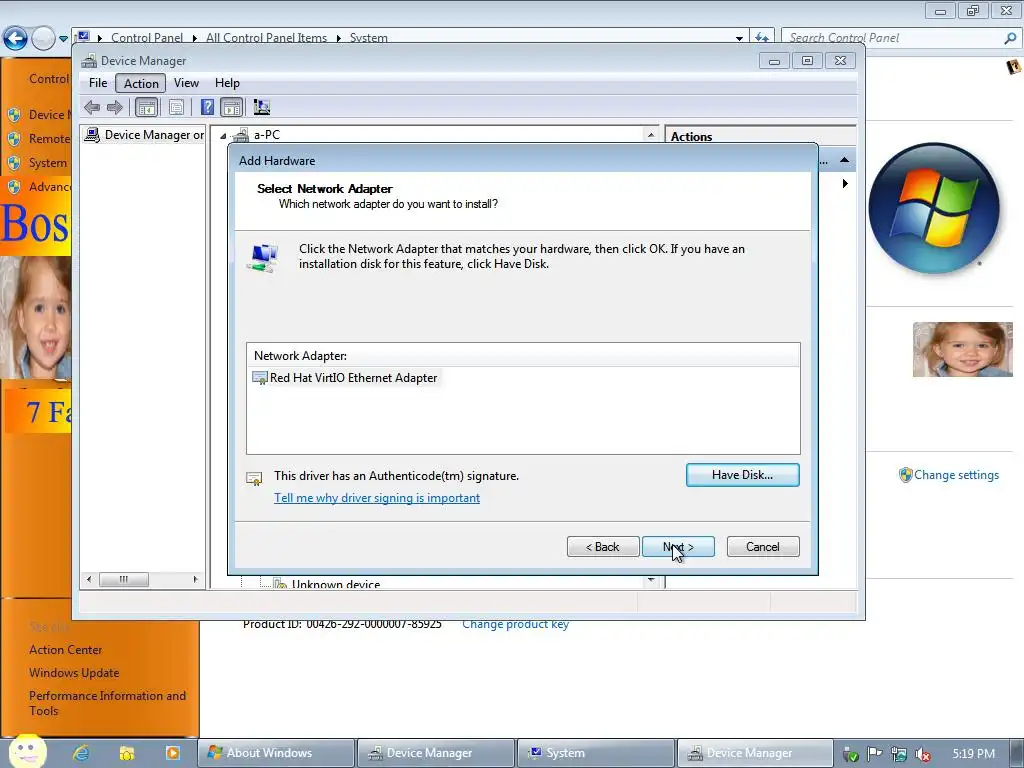
Task: Click the Change product key link
Action: click(515, 624)
